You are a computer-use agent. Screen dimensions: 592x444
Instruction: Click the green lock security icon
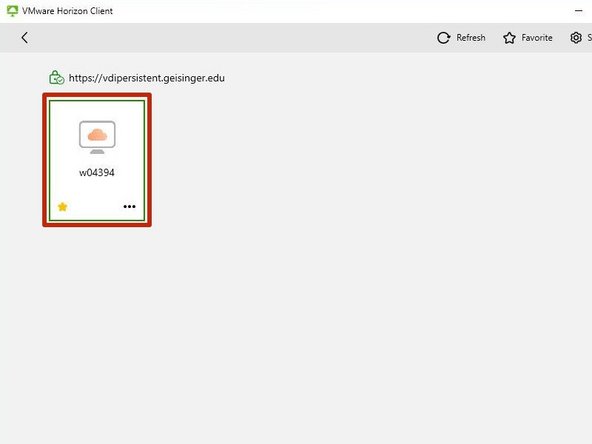click(56, 77)
